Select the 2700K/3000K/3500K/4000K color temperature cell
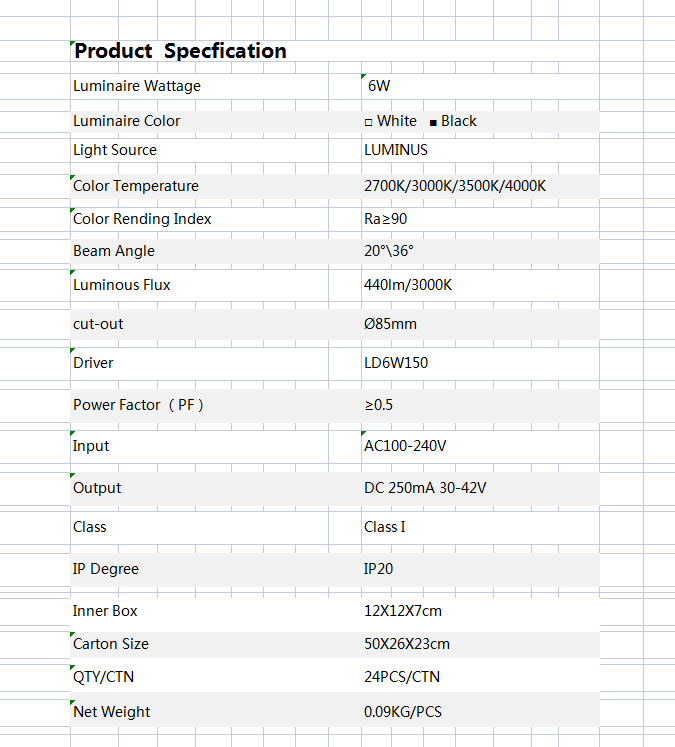Screen dimensions: 675x747 [x=455, y=186]
